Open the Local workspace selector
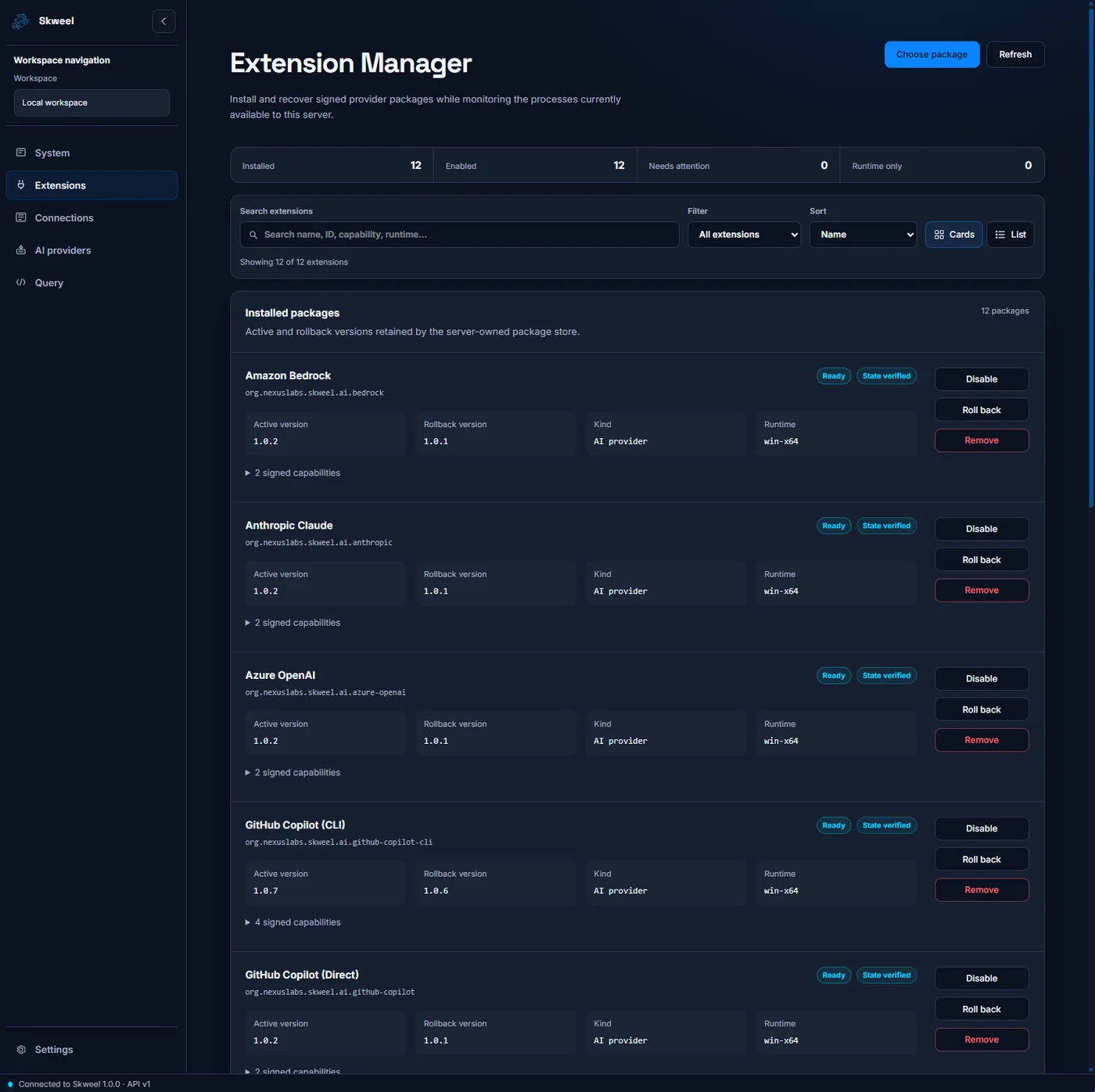 (92, 102)
